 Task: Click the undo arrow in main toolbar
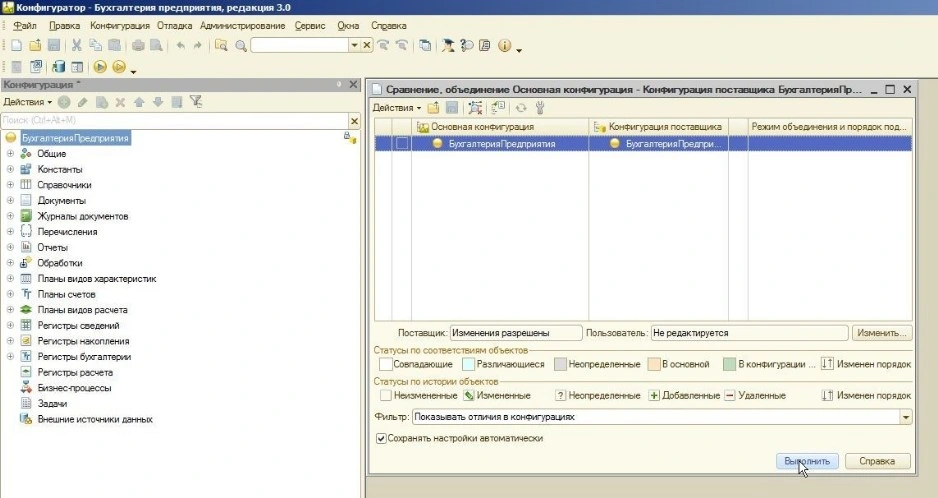click(180, 46)
